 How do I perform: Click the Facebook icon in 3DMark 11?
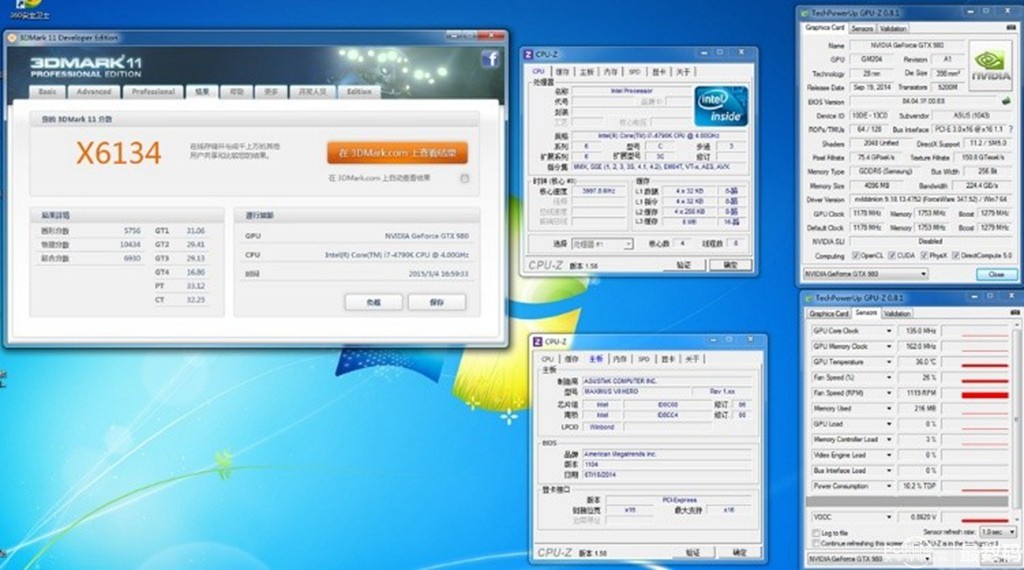click(x=490, y=59)
